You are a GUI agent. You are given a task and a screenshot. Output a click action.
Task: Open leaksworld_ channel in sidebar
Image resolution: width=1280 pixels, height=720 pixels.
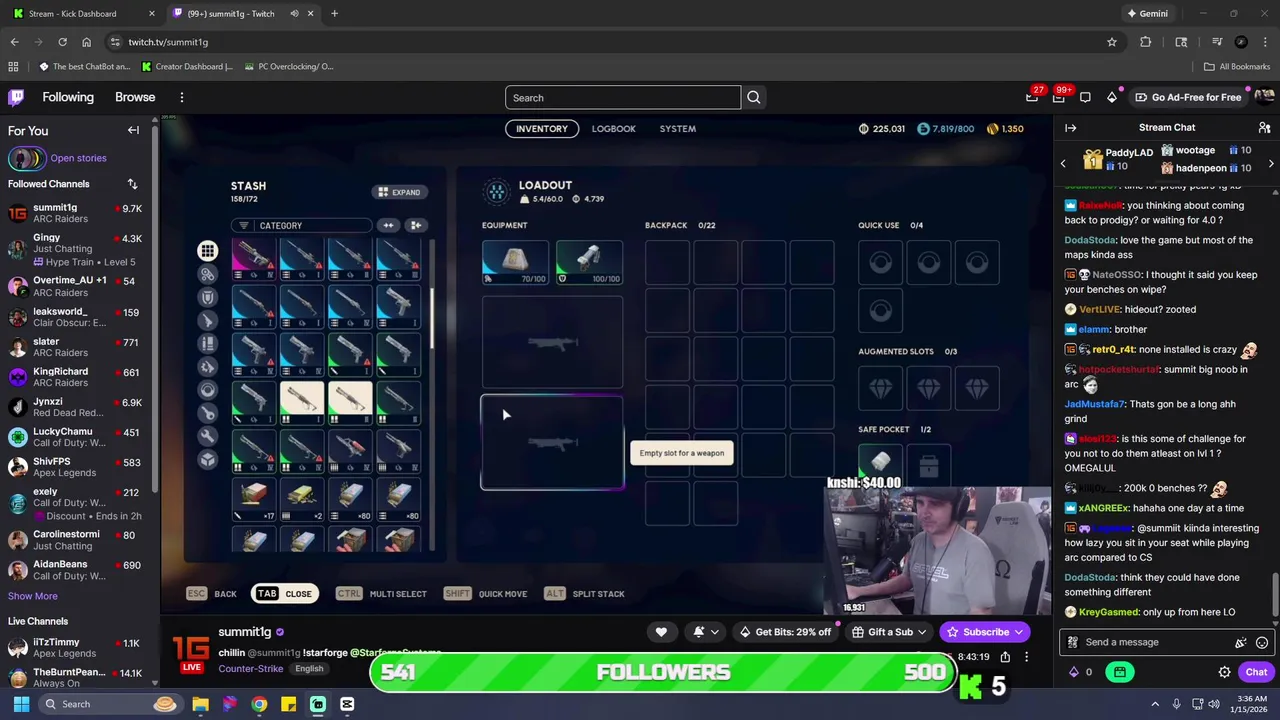(x=78, y=317)
